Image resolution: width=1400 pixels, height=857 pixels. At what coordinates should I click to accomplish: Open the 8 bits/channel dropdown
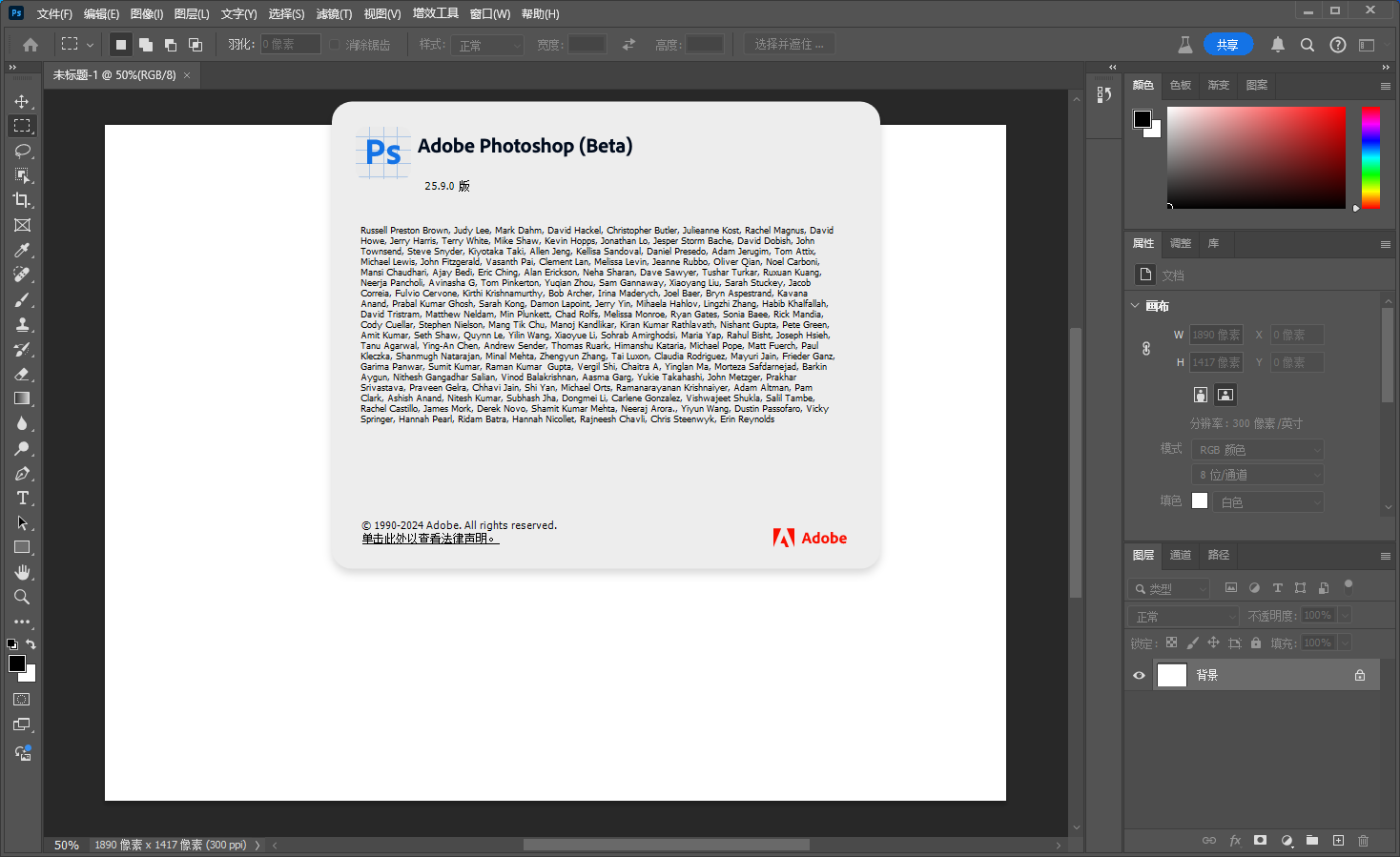pyautogui.click(x=1258, y=474)
